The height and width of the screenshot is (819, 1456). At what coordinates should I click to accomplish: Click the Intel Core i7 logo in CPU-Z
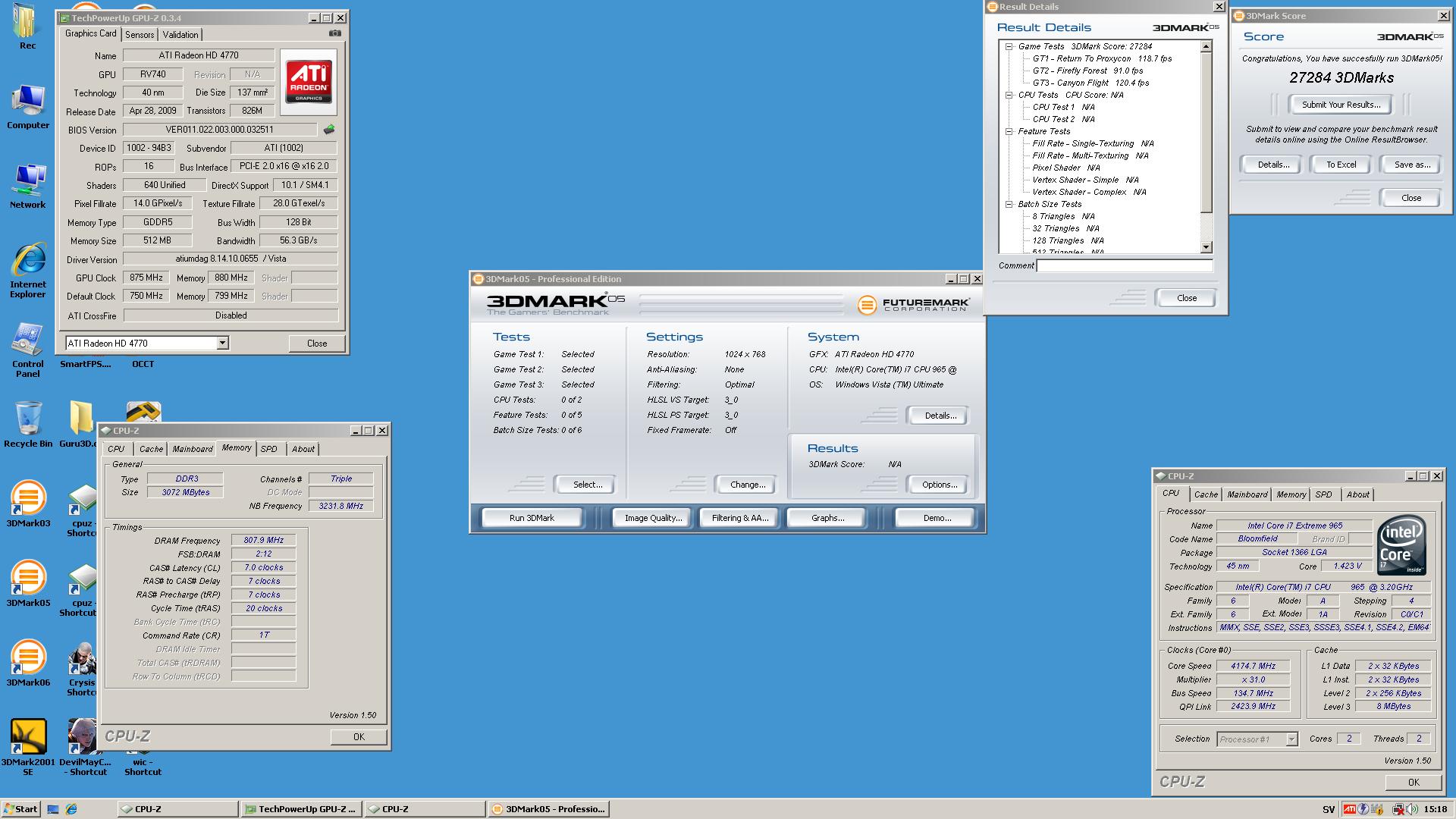click(1401, 546)
